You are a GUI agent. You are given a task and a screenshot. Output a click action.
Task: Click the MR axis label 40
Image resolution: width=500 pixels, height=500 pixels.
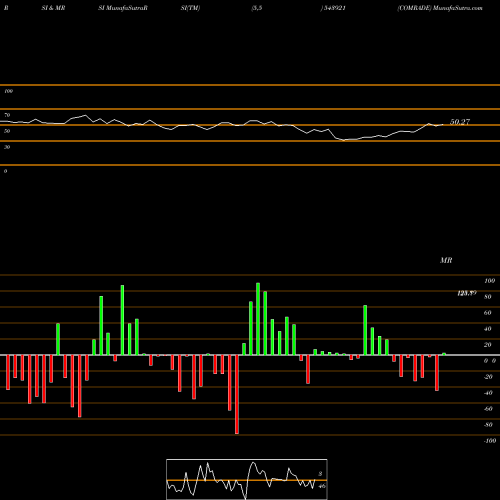click(487, 329)
